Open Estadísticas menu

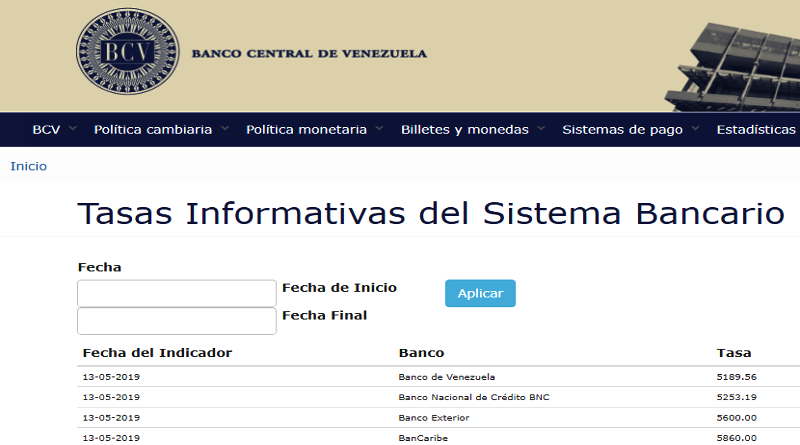(756, 130)
